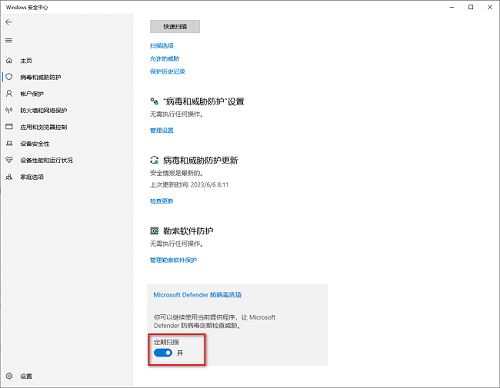Click the 上次更新时间 2023/6/6 8:11 text
500x388 pixels.
tap(189, 185)
